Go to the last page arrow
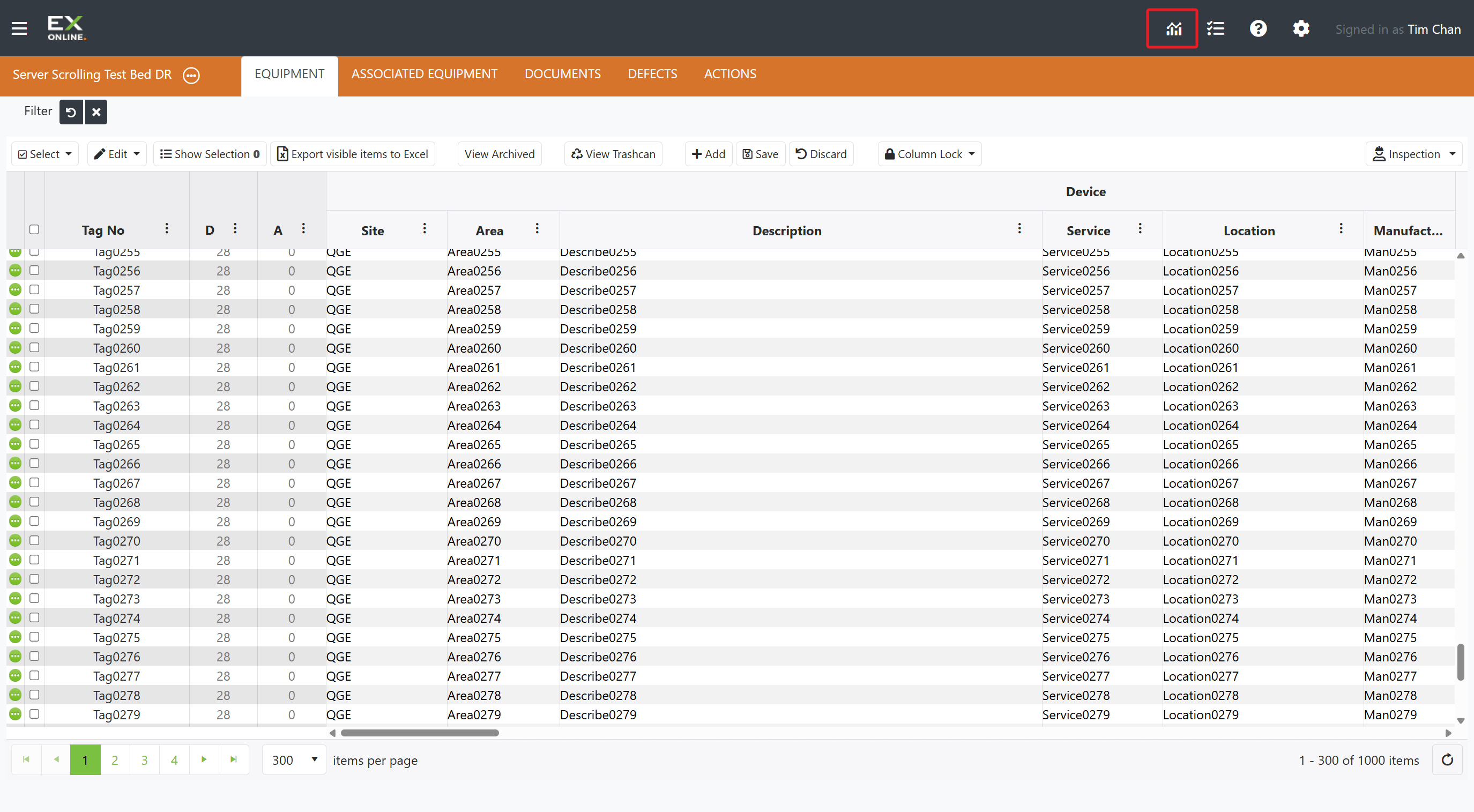Image resolution: width=1474 pixels, height=812 pixels. pos(234,760)
